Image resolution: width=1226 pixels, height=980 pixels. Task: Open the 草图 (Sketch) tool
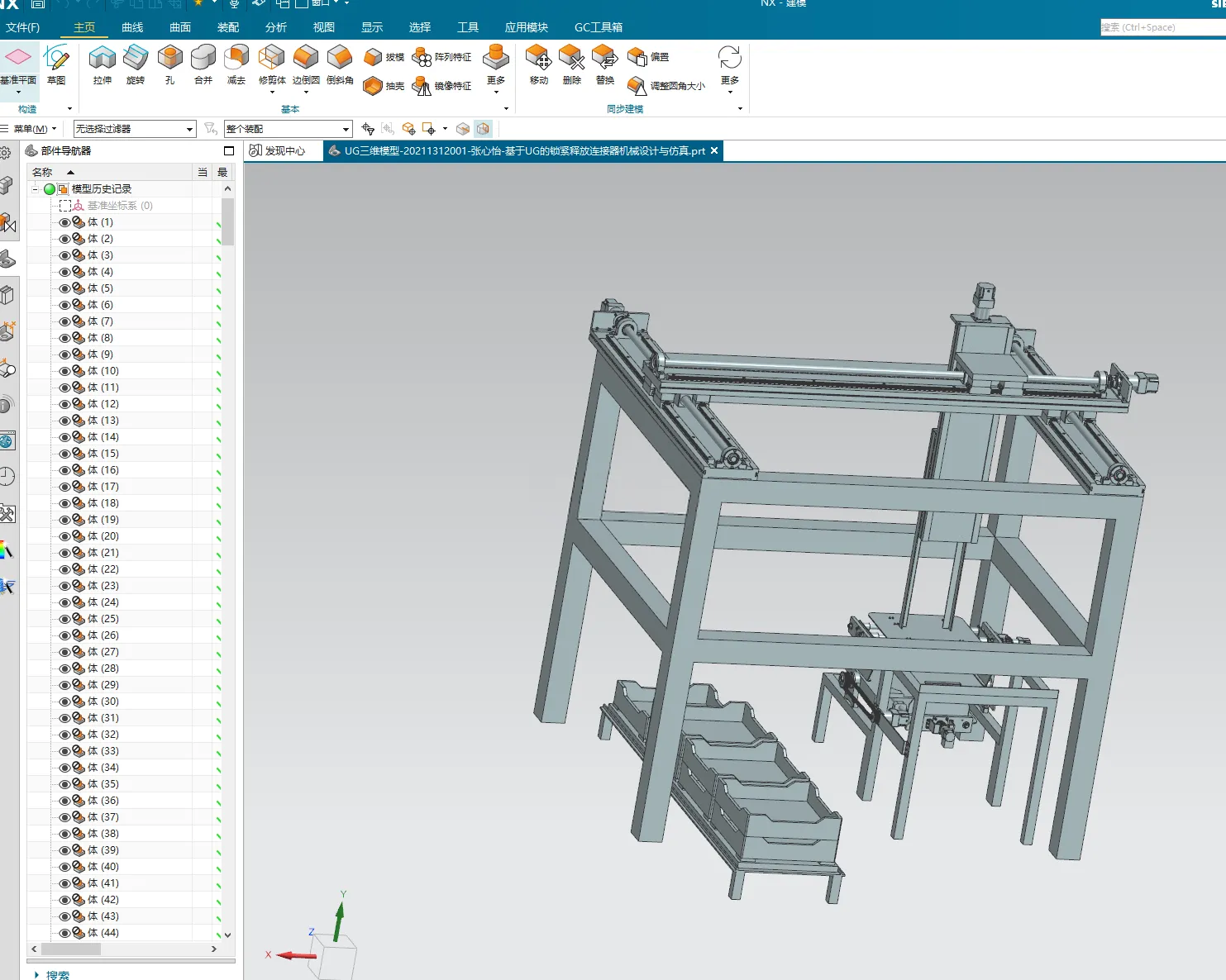click(56, 64)
